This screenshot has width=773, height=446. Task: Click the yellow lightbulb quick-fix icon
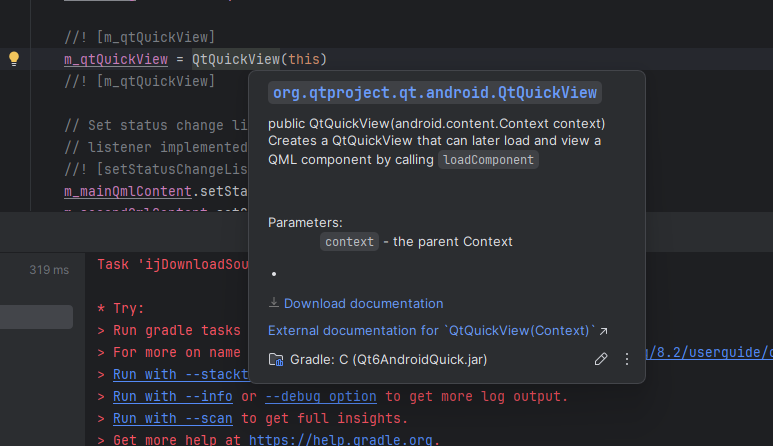click(x=14, y=59)
